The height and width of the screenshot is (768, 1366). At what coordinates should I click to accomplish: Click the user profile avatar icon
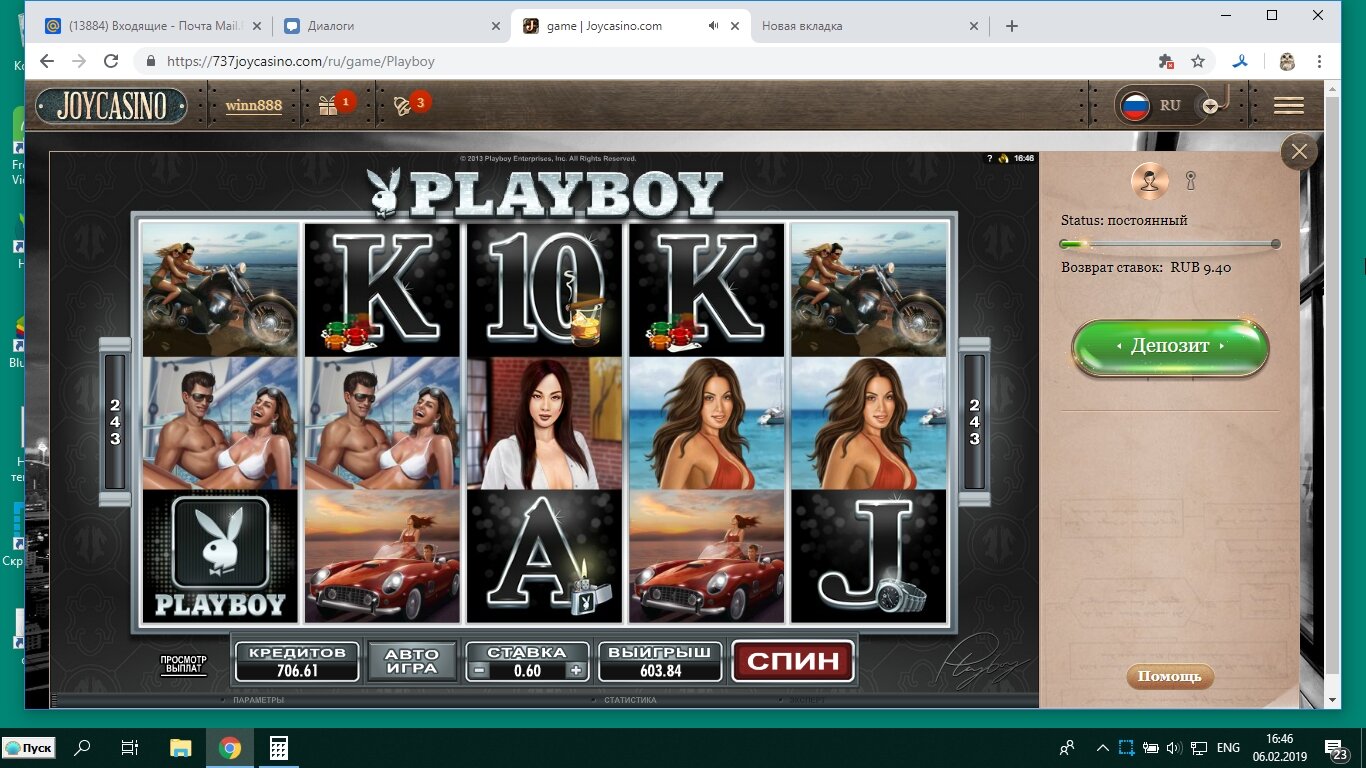tap(1149, 181)
